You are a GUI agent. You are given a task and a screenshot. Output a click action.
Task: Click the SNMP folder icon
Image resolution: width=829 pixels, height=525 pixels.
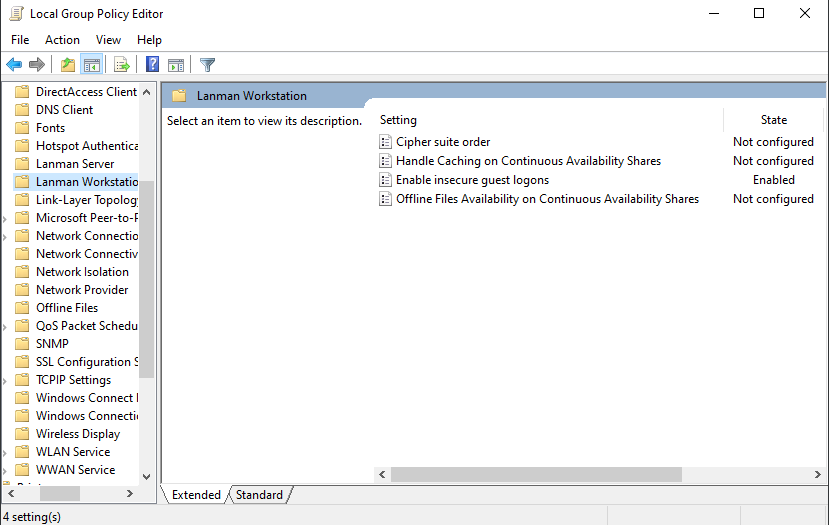22,344
